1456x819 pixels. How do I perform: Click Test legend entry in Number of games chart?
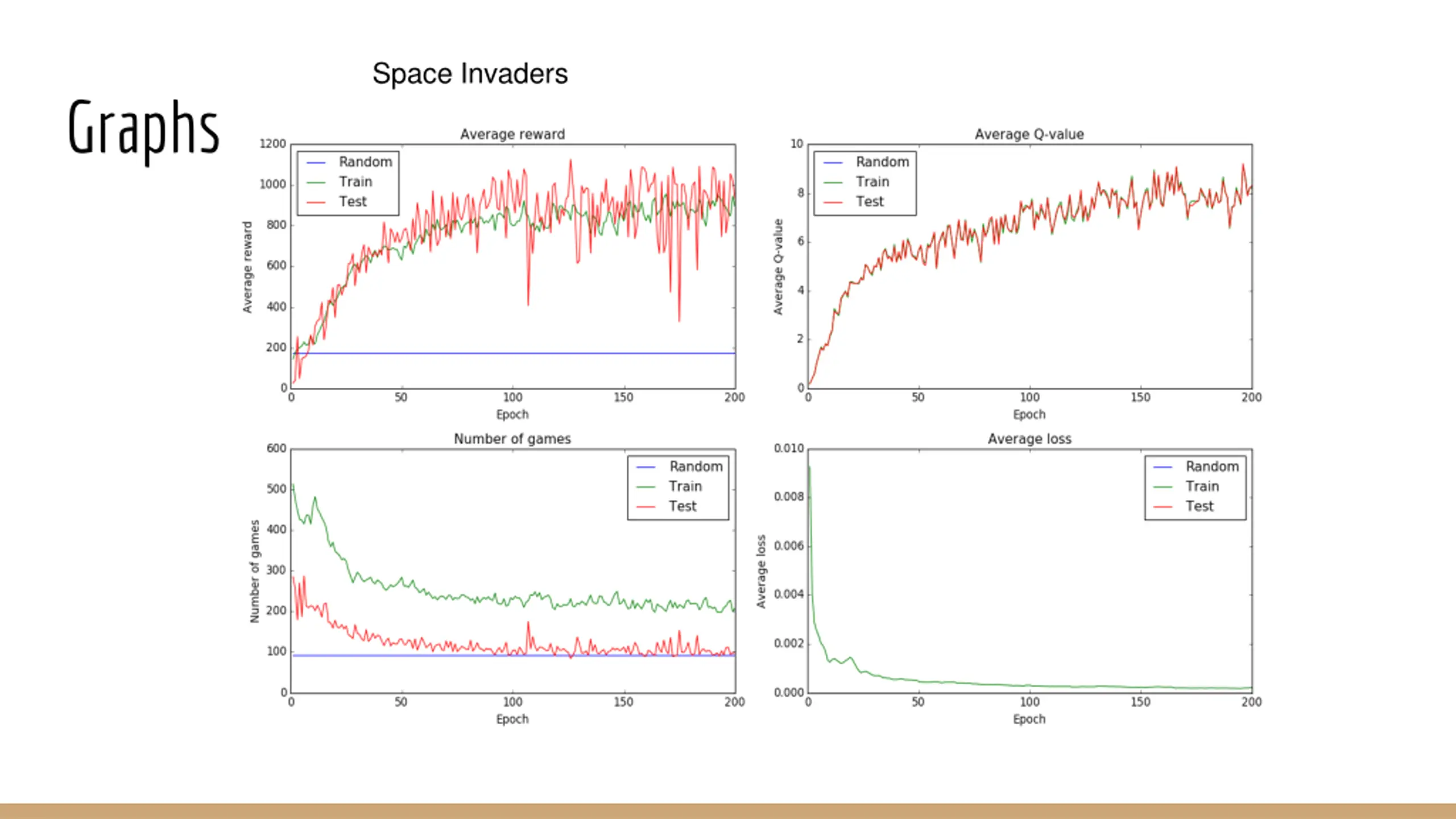click(666, 506)
